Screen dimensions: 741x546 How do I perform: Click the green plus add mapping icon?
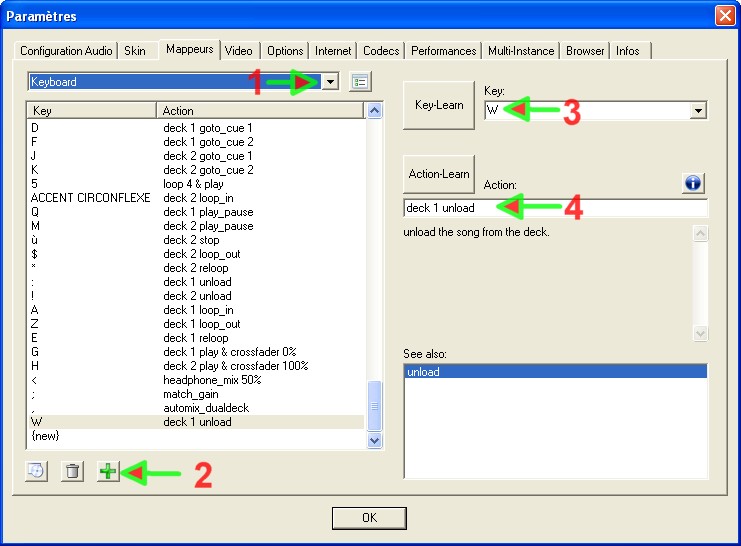pos(108,472)
